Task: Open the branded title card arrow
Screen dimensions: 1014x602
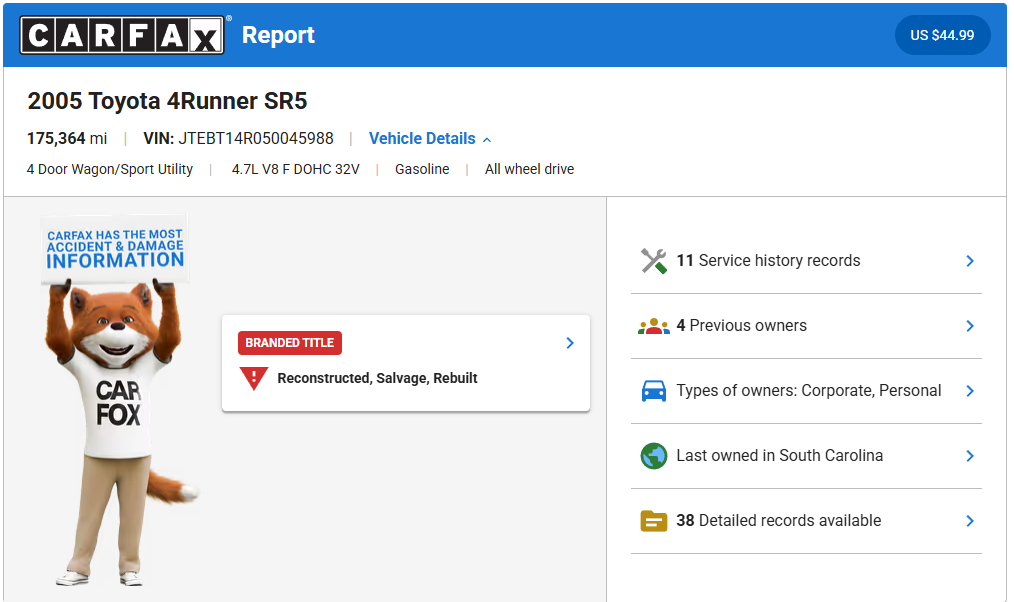Action: click(570, 343)
